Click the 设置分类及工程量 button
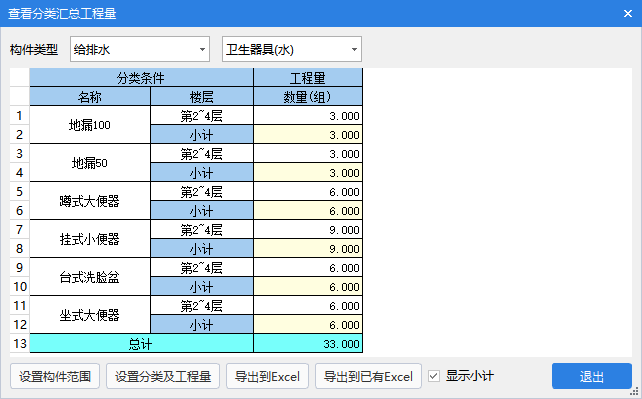 tap(163, 376)
